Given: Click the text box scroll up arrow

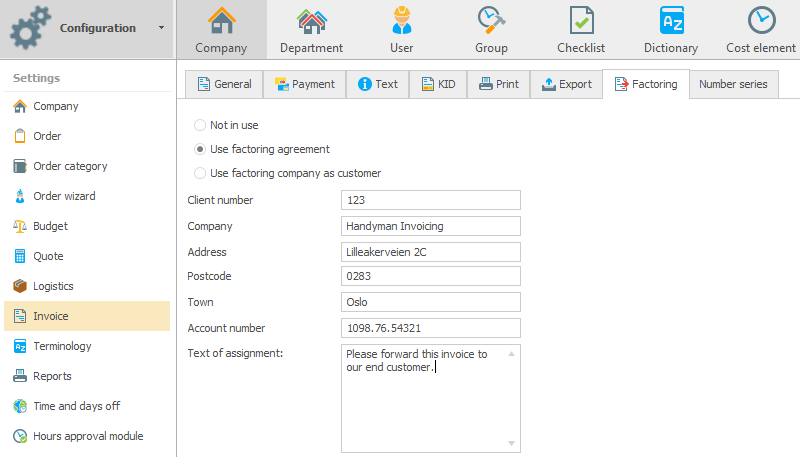Looking at the screenshot, I should coord(511,353).
